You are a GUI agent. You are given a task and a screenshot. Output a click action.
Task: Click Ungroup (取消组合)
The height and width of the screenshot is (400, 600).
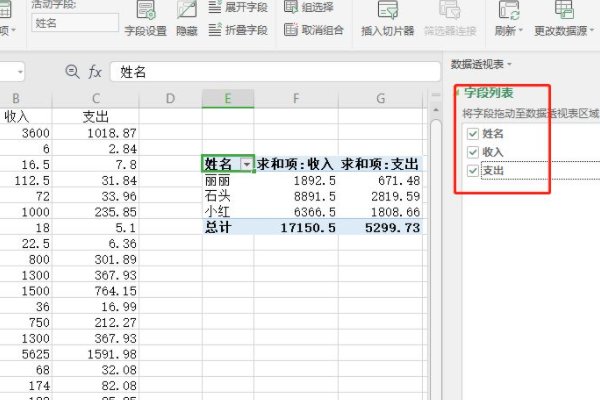(314, 29)
